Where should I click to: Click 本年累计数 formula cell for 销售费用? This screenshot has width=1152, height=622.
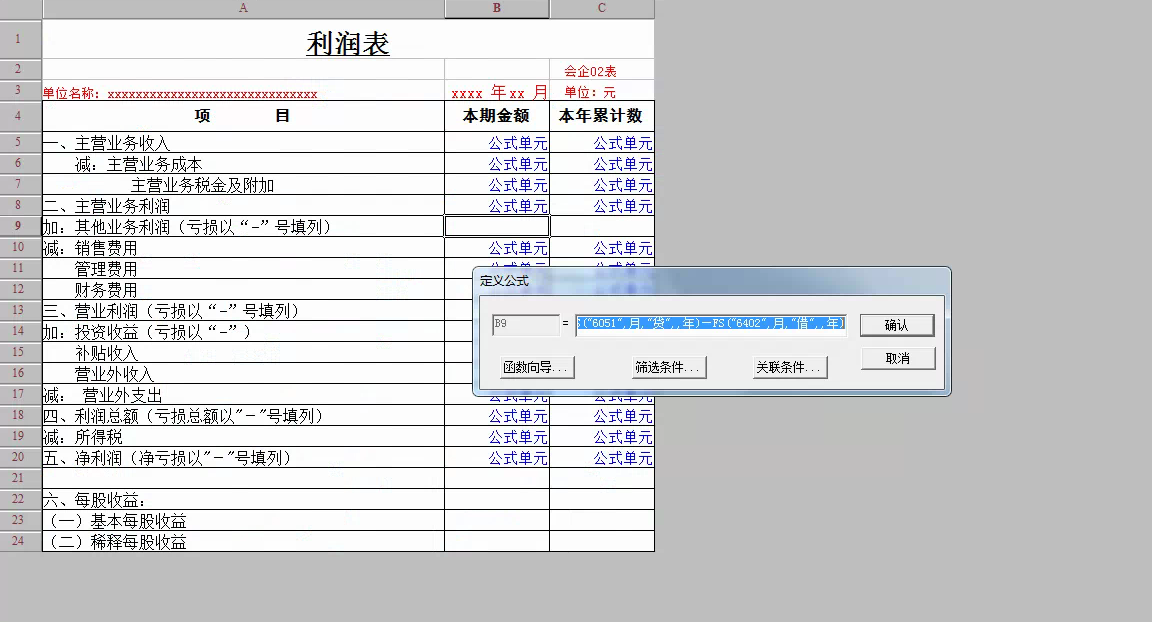click(x=602, y=247)
